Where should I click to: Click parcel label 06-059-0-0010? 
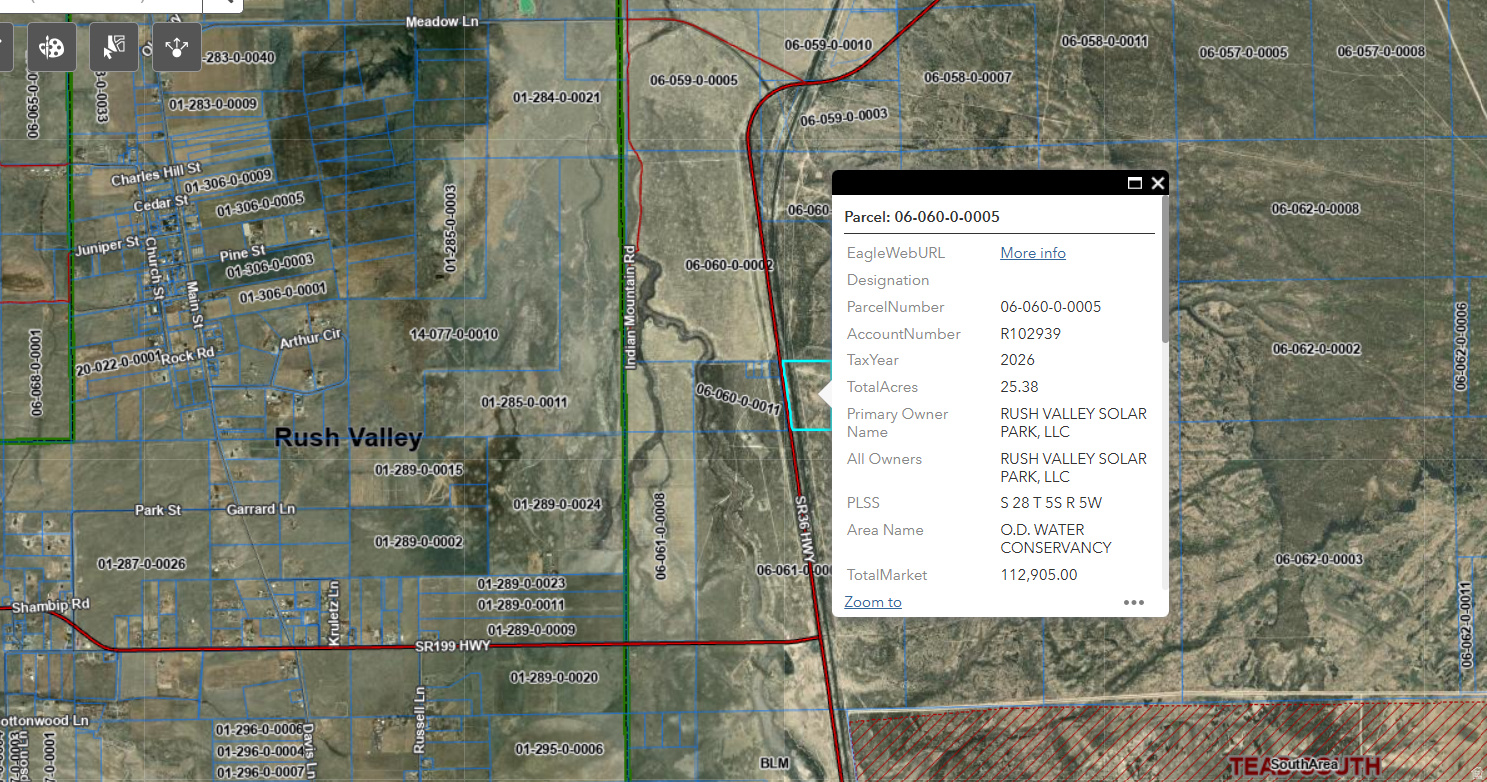tap(828, 45)
